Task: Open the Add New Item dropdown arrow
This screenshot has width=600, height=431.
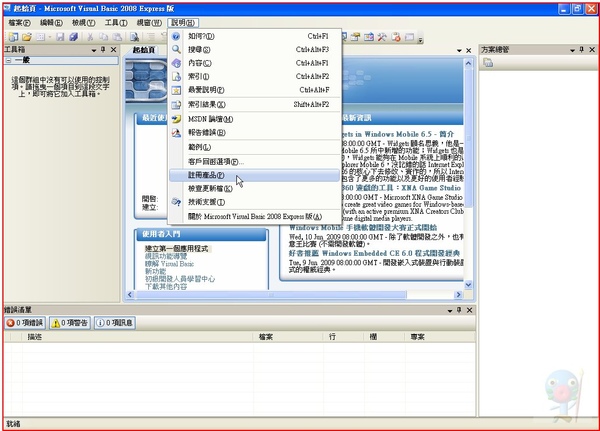Action: 49,37
